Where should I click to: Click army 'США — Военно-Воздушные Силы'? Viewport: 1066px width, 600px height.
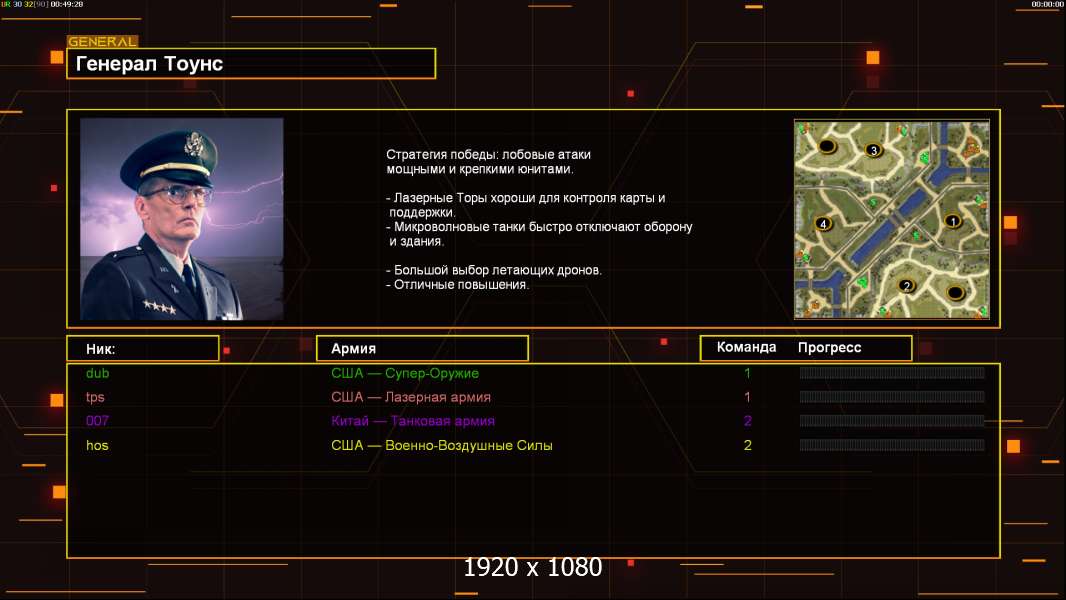(441, 445)
